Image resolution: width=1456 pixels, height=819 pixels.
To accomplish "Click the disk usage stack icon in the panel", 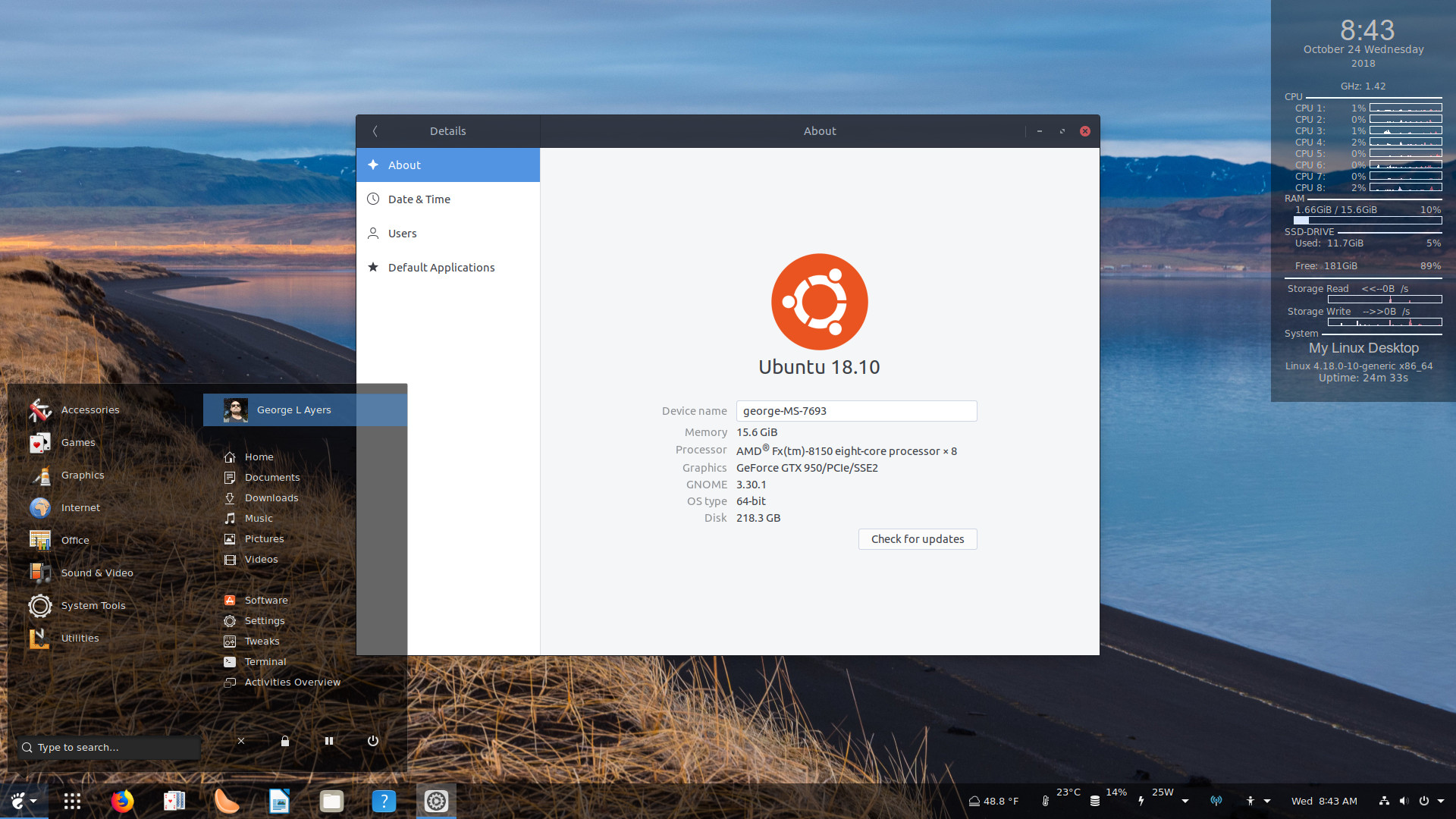I will click(x=1095, y=802).
